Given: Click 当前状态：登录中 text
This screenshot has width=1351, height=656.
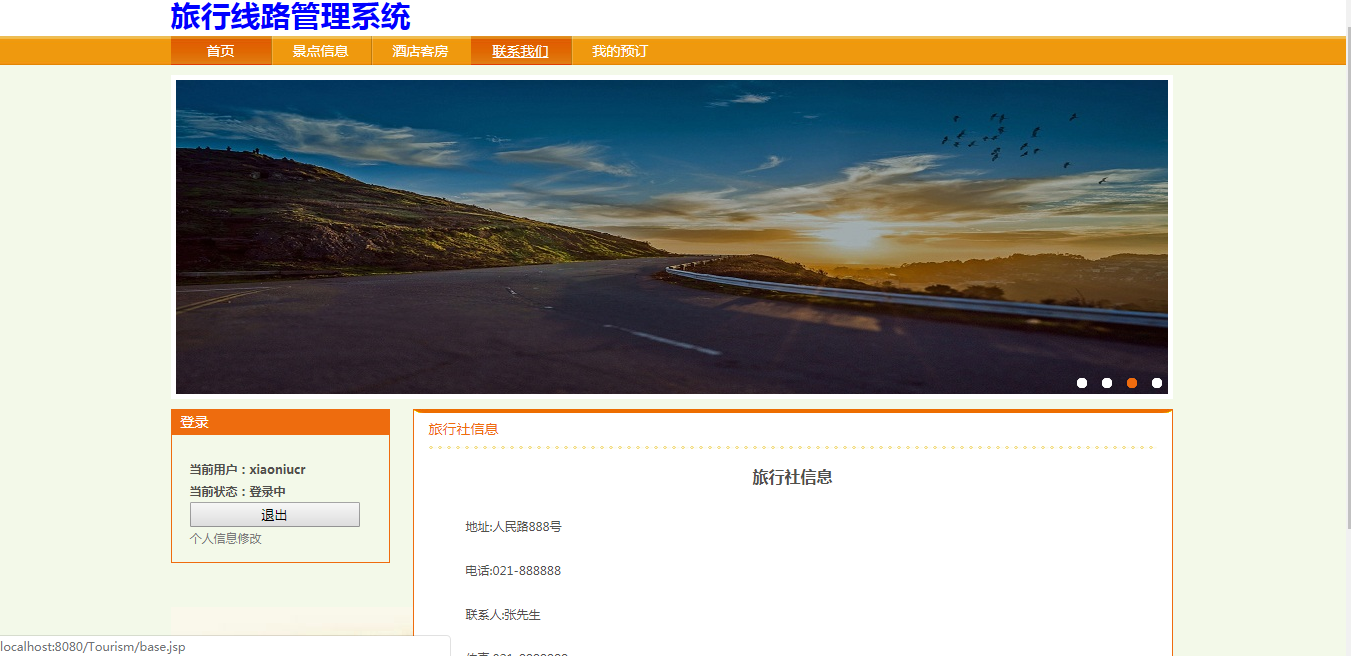Looking at the screenshot, I should [x=237, y=491].
